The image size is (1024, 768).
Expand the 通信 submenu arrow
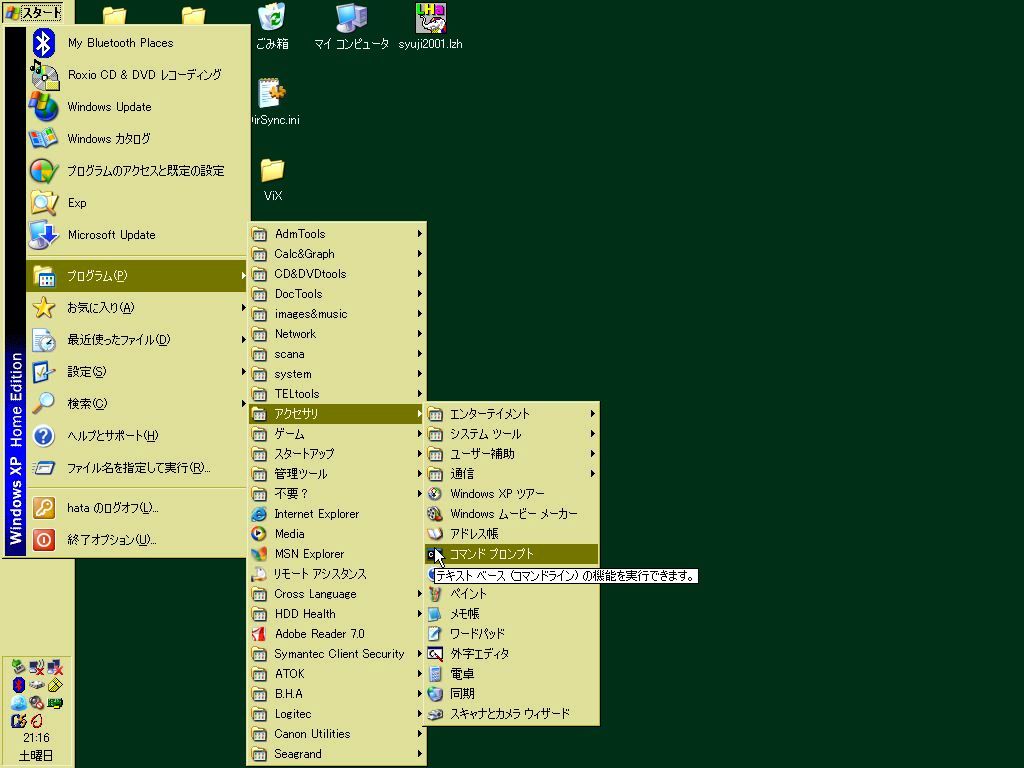coord(592,474)
